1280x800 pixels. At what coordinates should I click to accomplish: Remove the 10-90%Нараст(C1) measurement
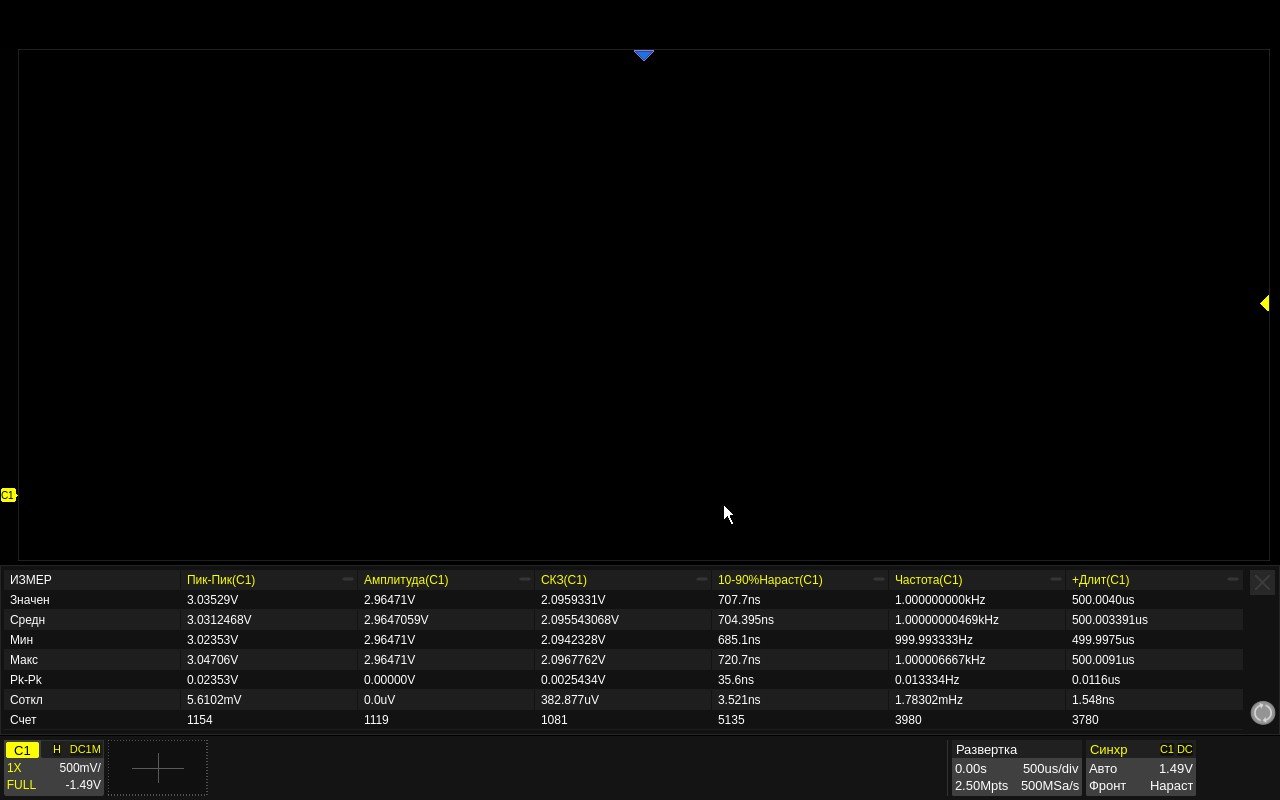tap(879, 579)
